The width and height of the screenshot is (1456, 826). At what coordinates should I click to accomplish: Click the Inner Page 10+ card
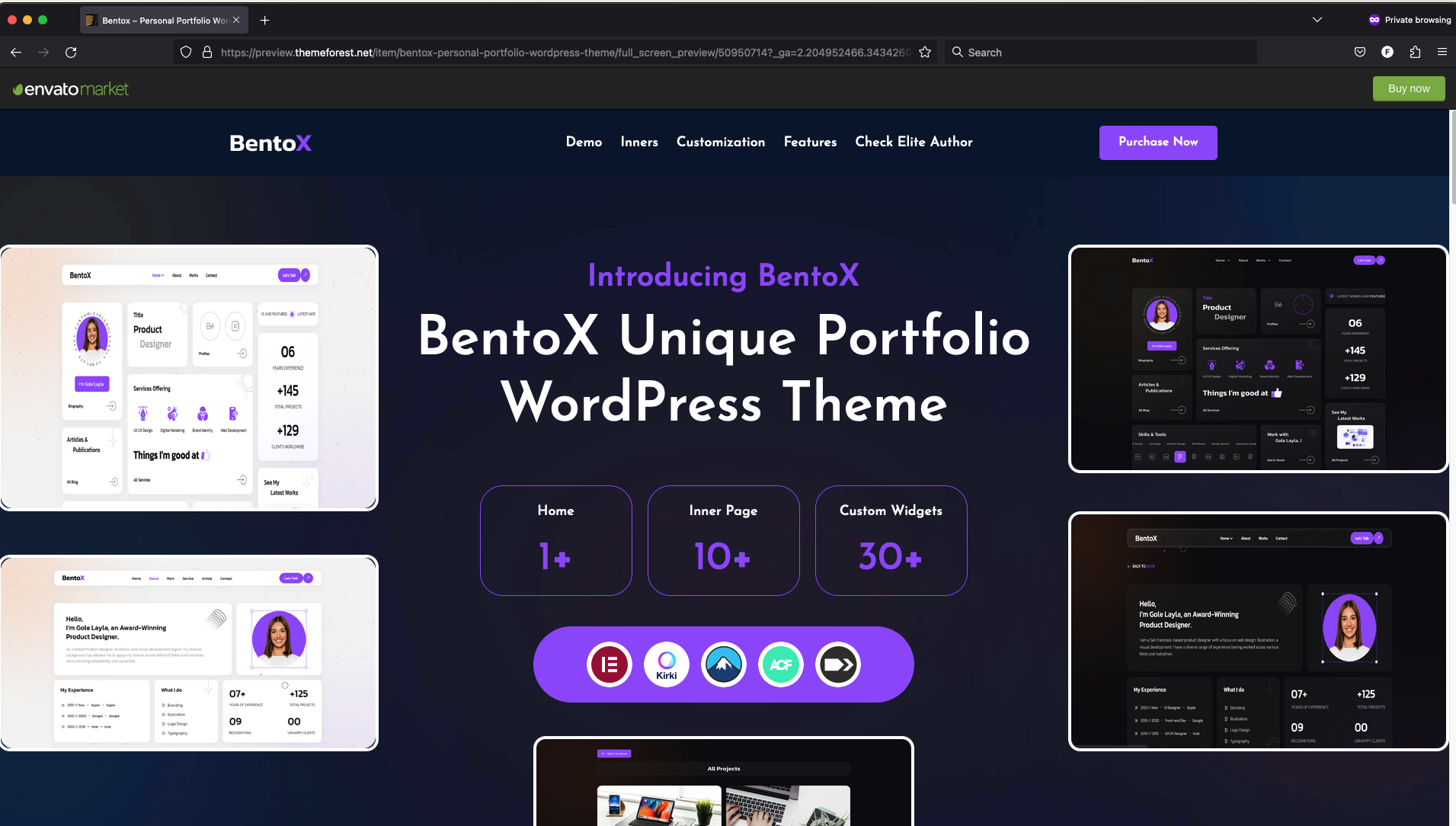point(724,540)
